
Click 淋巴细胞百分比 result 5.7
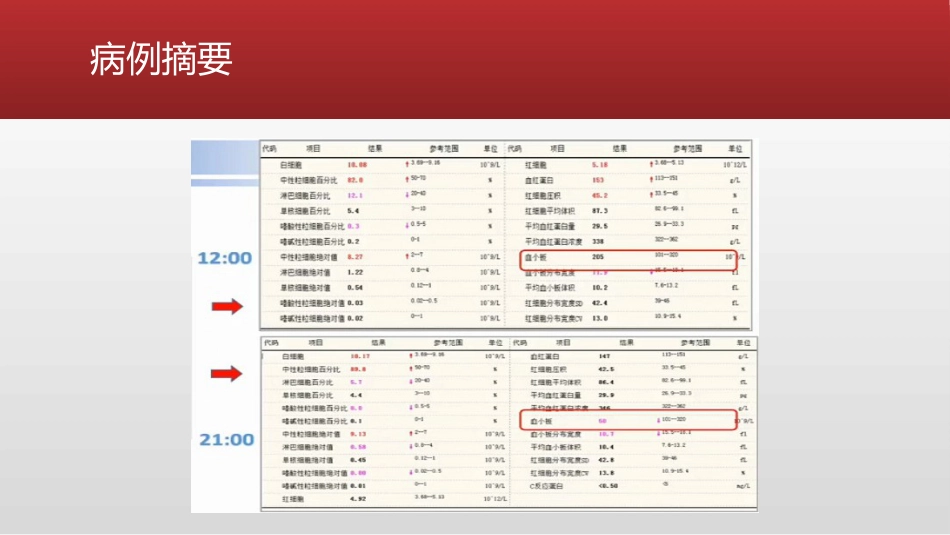point(356,382)
